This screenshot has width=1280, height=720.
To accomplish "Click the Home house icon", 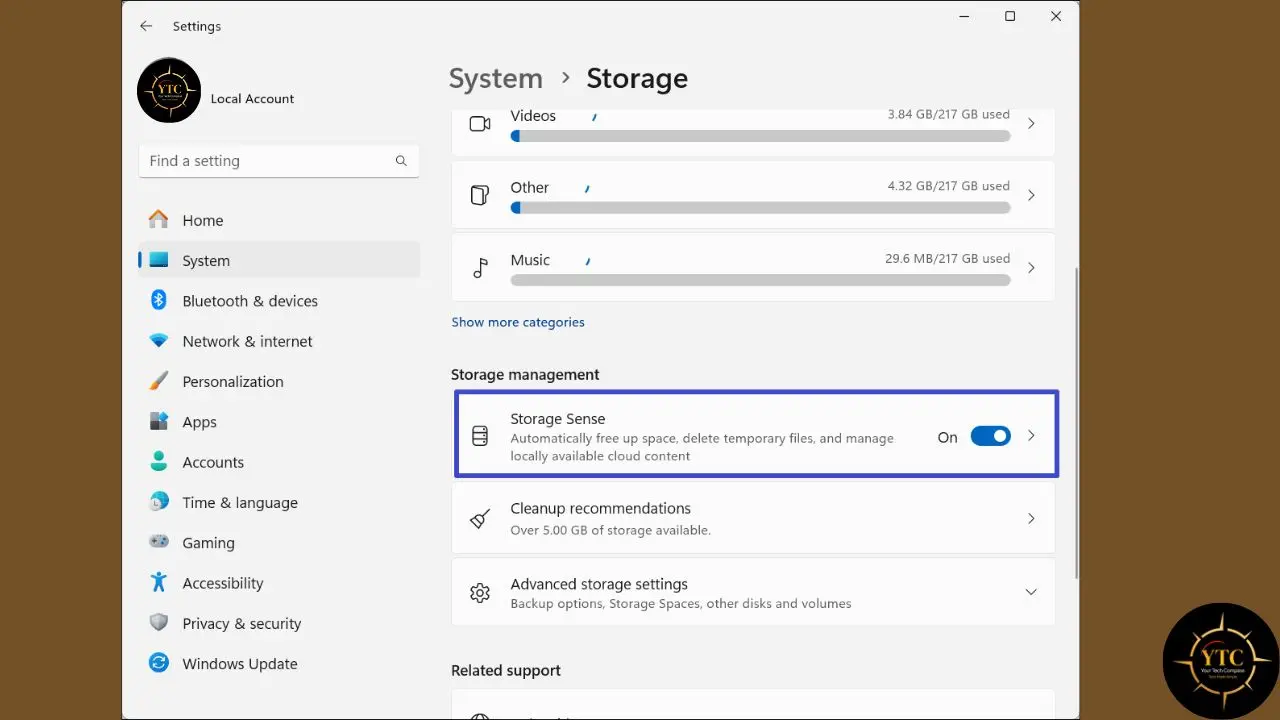I will click(x=159, y=220).
